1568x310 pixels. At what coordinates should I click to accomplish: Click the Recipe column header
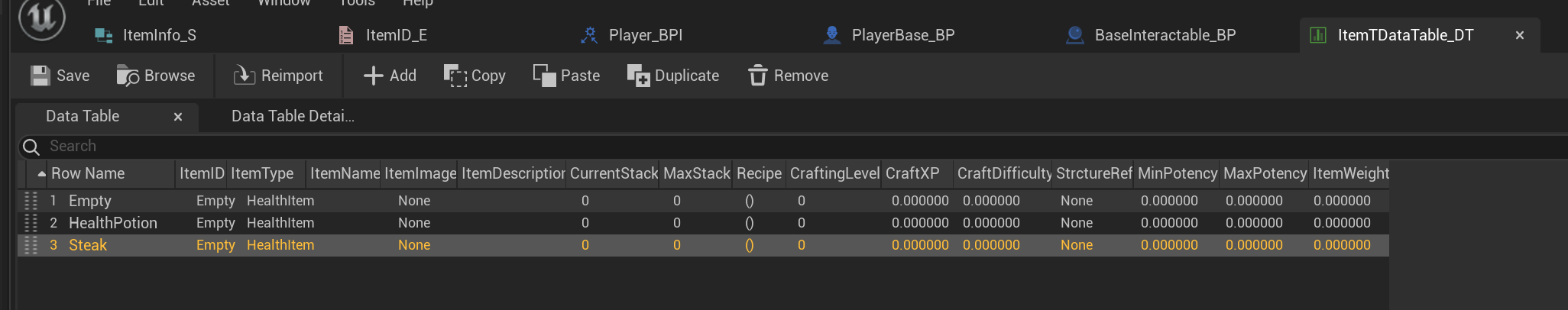point(759,173)
